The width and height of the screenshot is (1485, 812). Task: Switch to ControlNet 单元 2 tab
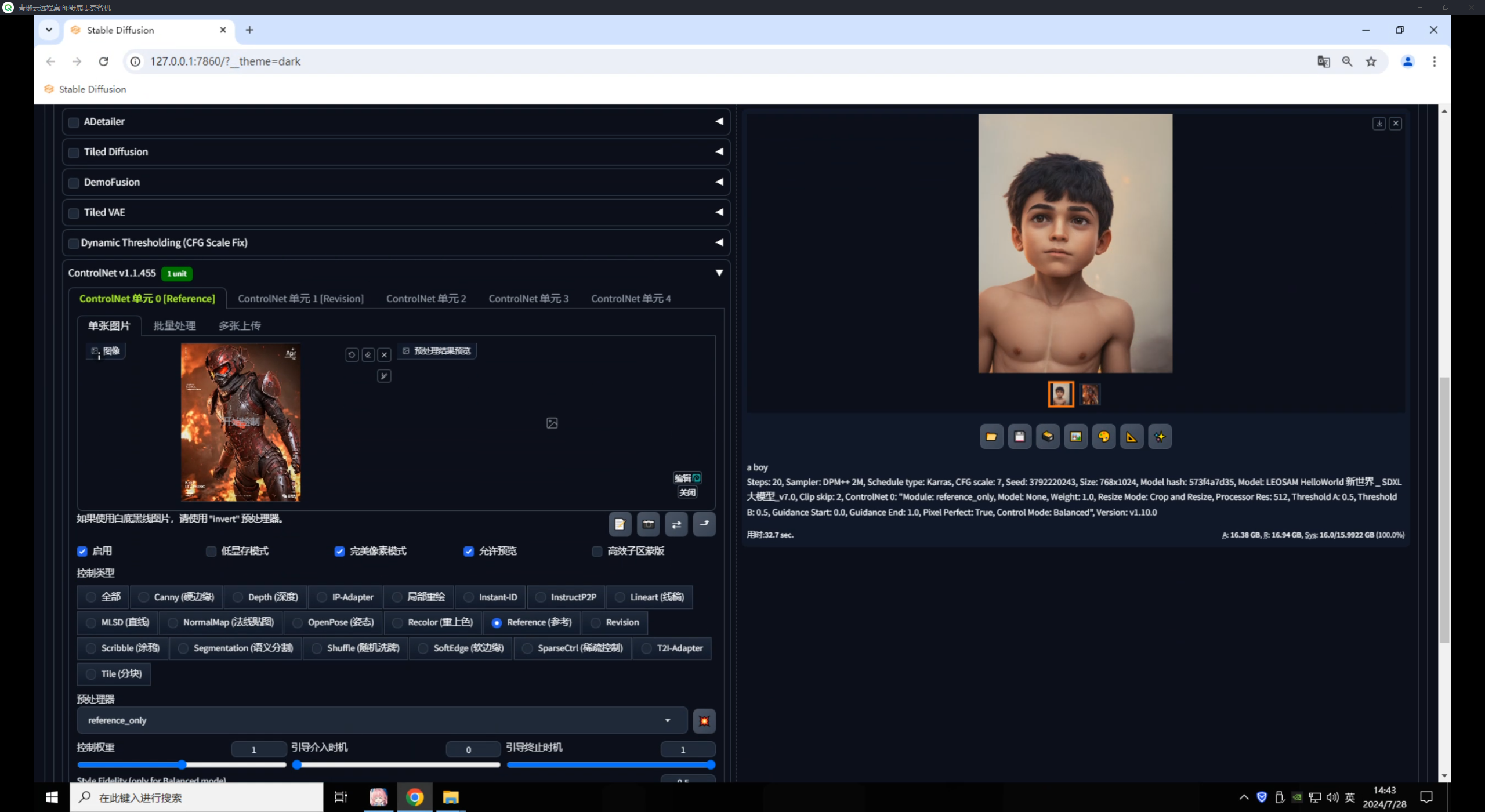[426, 299]
